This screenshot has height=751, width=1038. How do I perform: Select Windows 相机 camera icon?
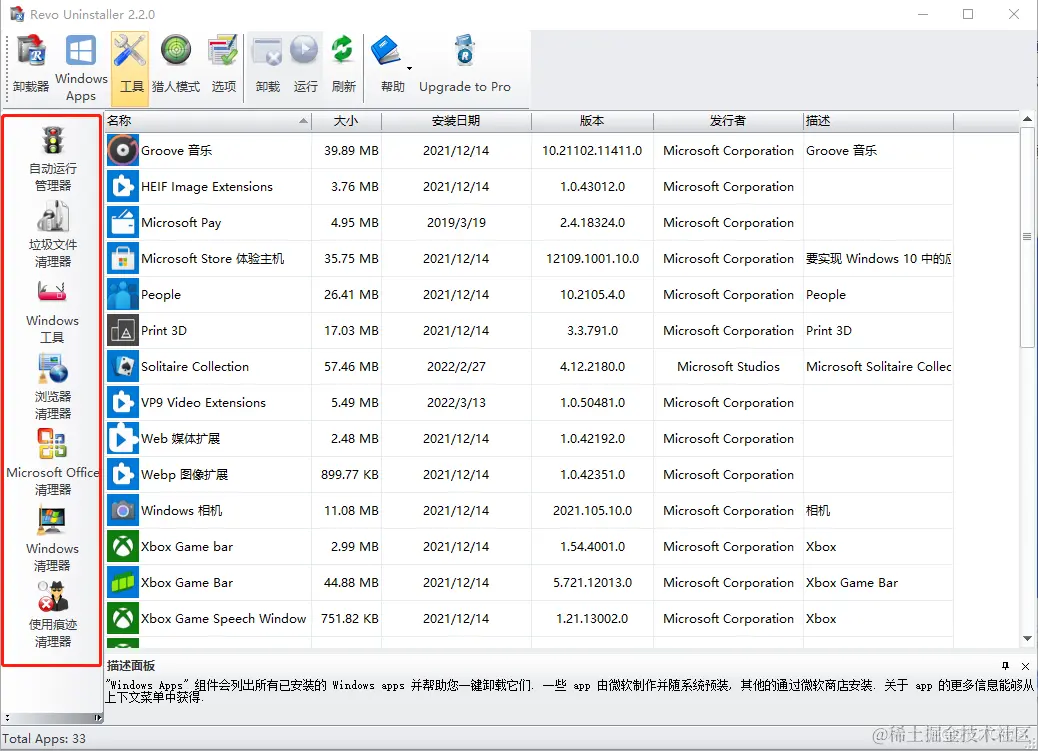pos(123,511)
